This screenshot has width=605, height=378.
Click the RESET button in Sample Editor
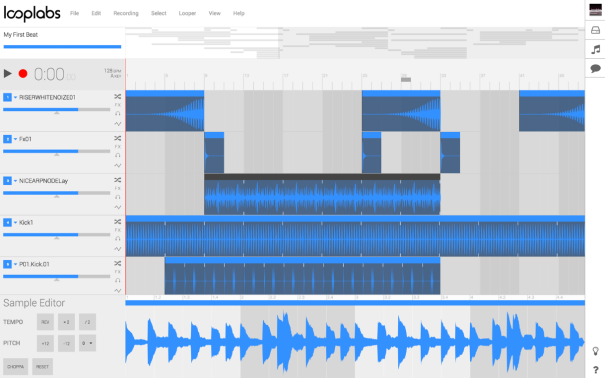coord(42,366)
